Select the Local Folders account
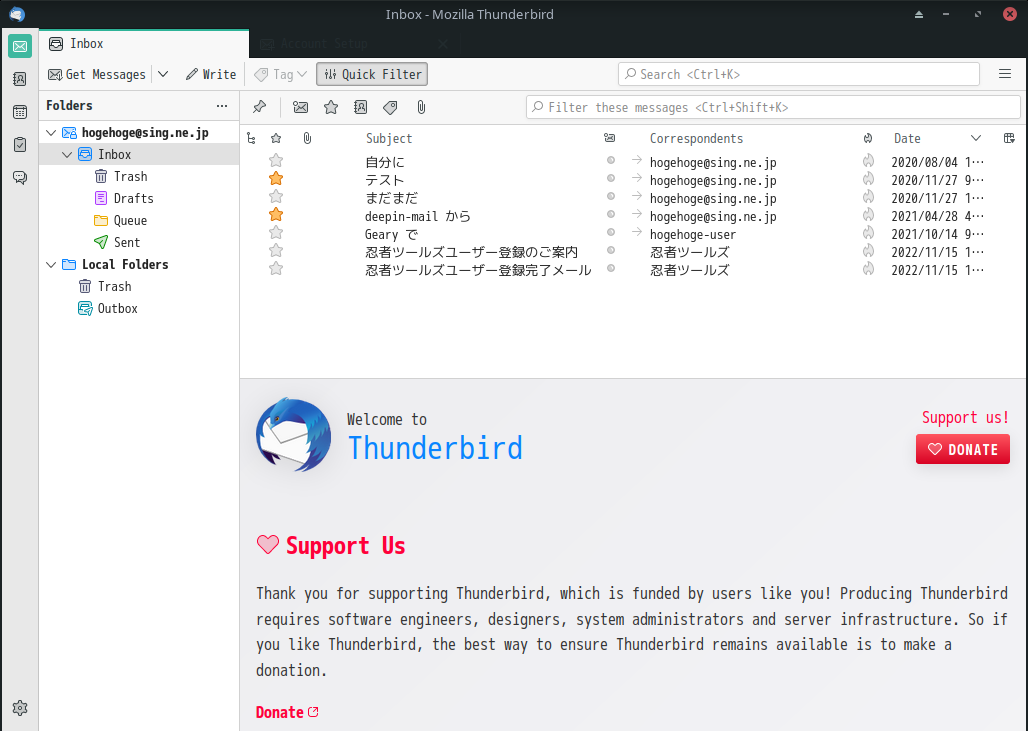Image resolution: width=1028 pixels, height=731 pixels. pyautogui.click(x=139, y=265)
